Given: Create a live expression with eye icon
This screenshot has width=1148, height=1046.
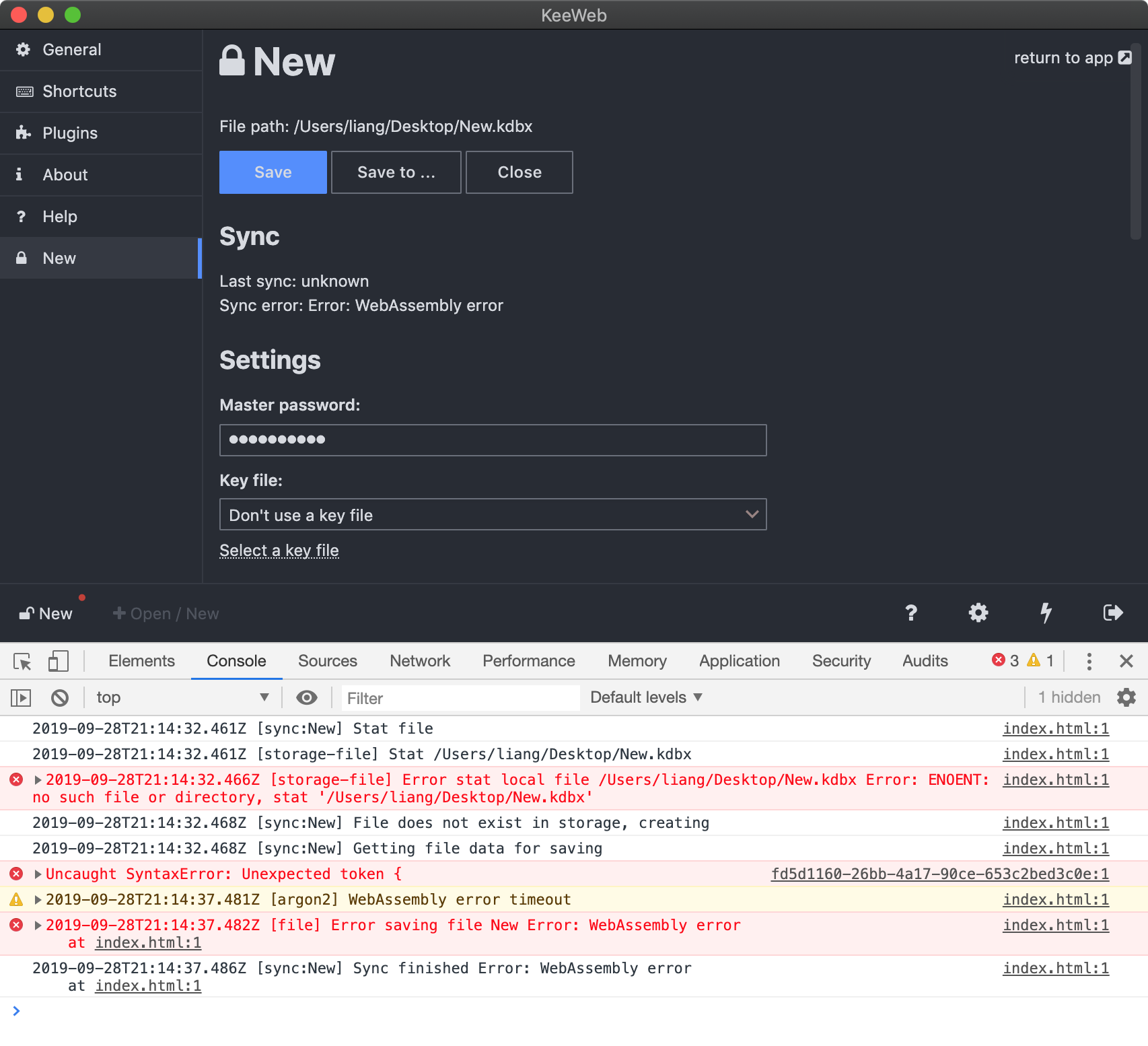Looking at the screenshot, I should pos(307,698).
